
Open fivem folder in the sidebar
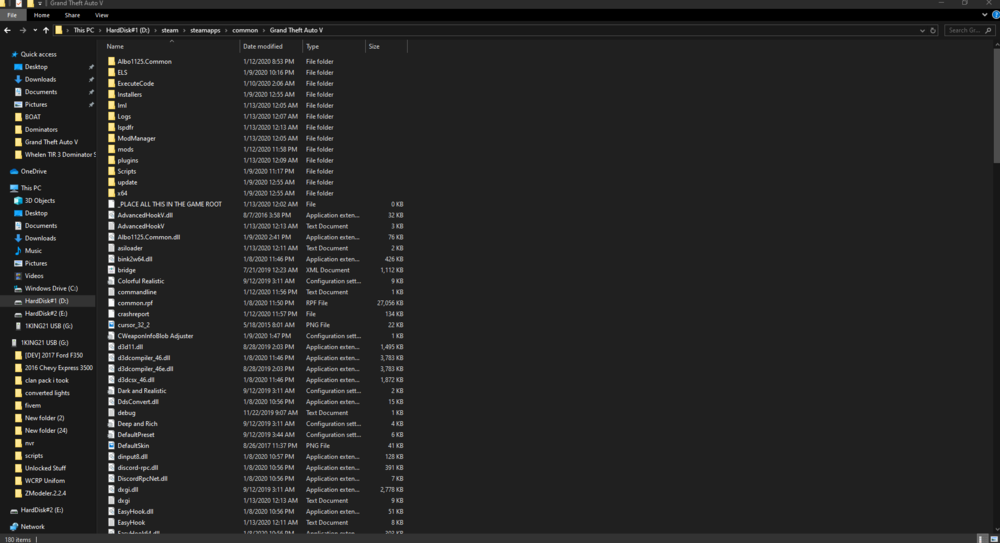(33, 405)
